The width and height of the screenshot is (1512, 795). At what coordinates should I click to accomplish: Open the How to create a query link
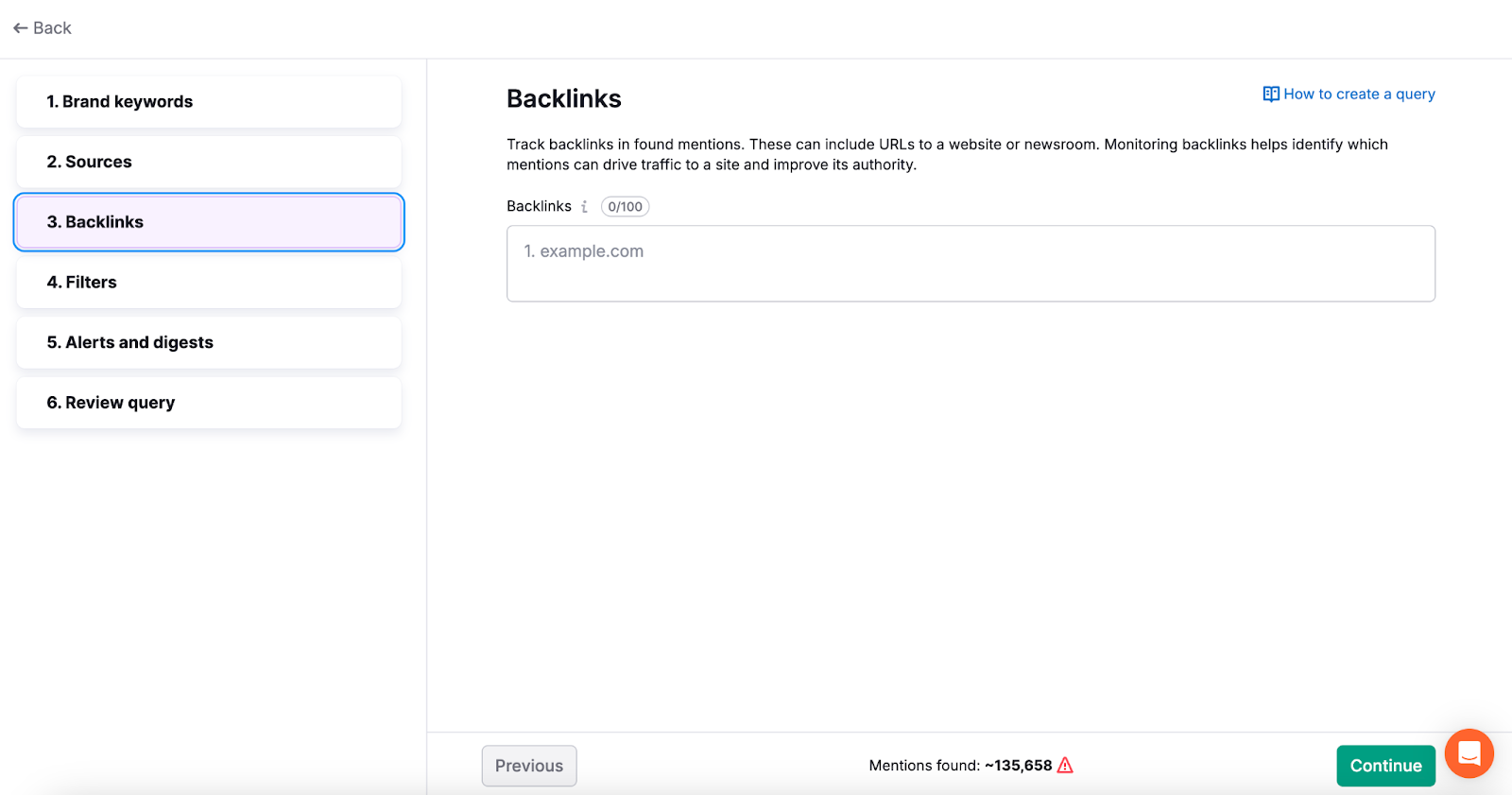[x=1359, y=95]
